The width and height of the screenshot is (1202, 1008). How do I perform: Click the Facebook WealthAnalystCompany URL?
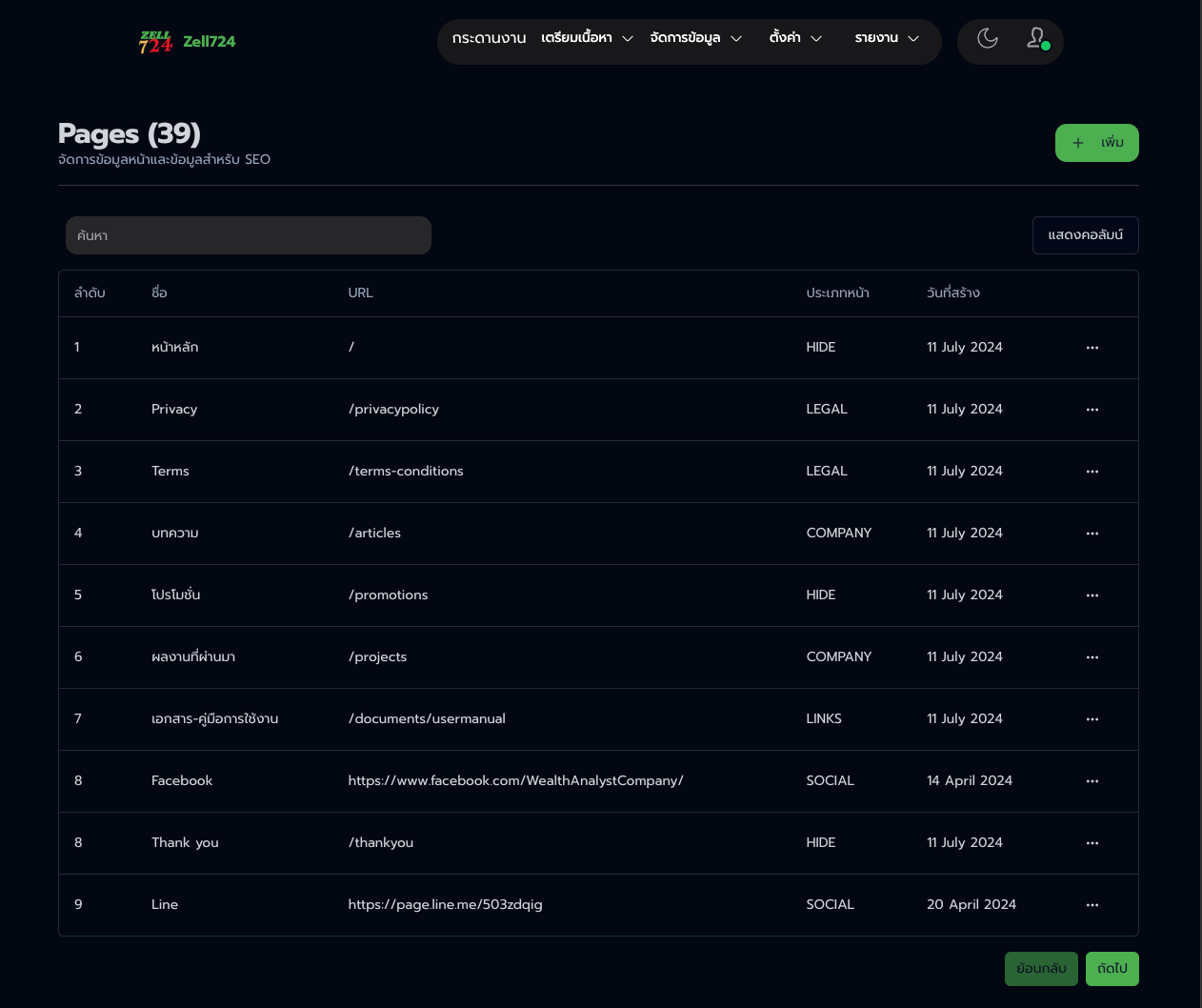tap(515, 781)
